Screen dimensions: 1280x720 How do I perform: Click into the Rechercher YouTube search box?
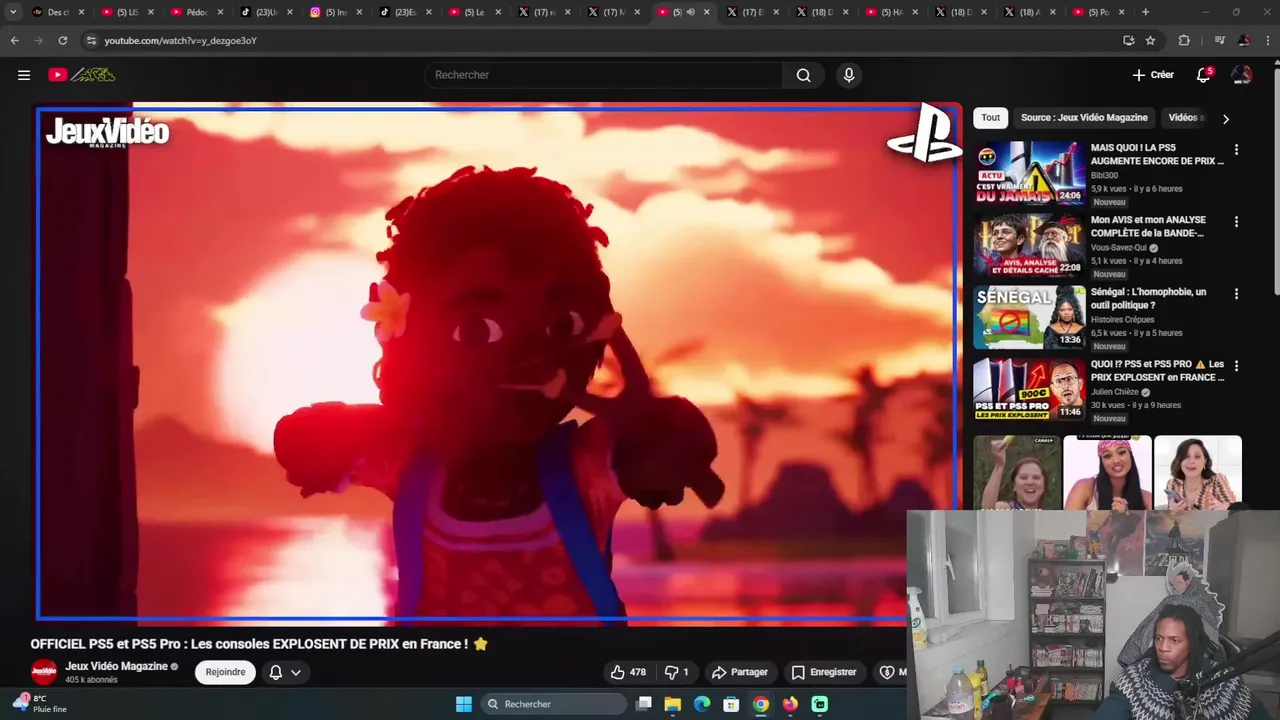pos(604,75)
